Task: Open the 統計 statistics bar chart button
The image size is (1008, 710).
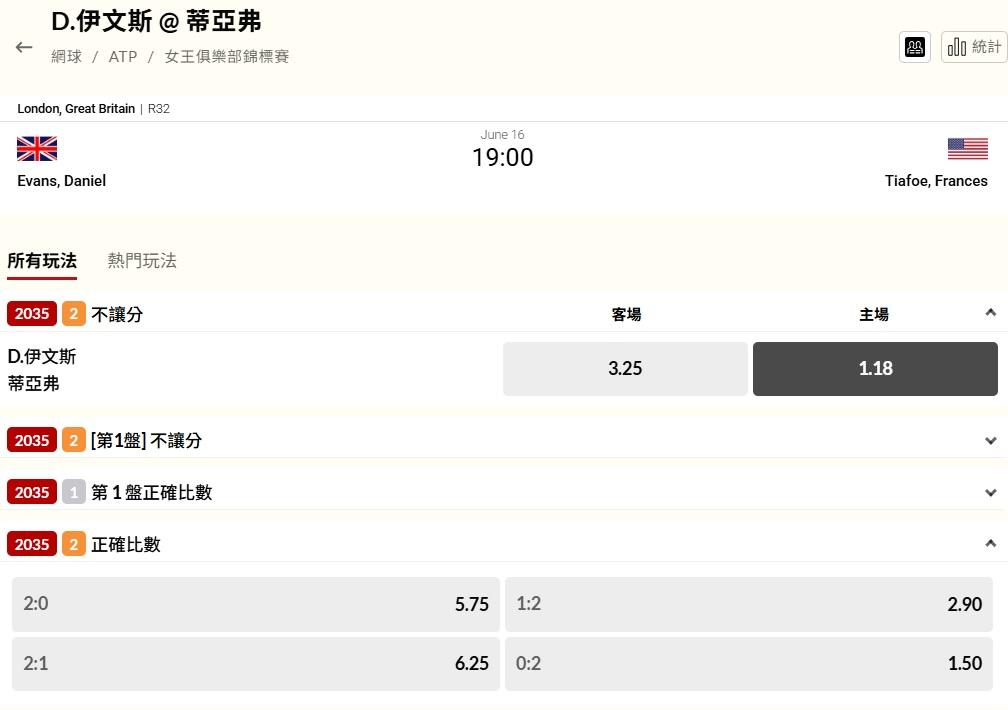Action: [x=973, y=47]
